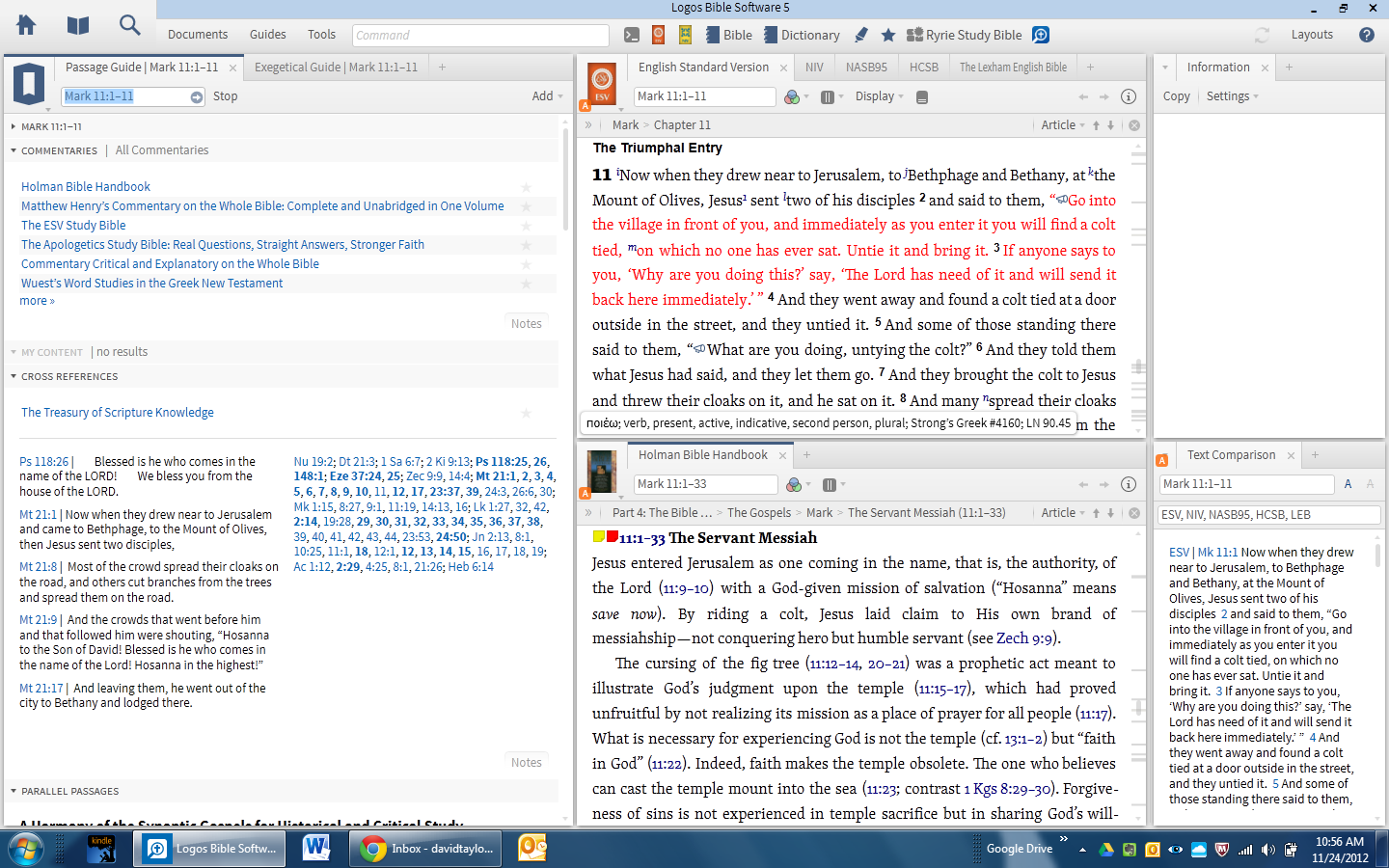The height and width of the screenshot is (868, 1389).
Task: Click the highlighter pen toolbar icon
Action: [x=861, y=35]
